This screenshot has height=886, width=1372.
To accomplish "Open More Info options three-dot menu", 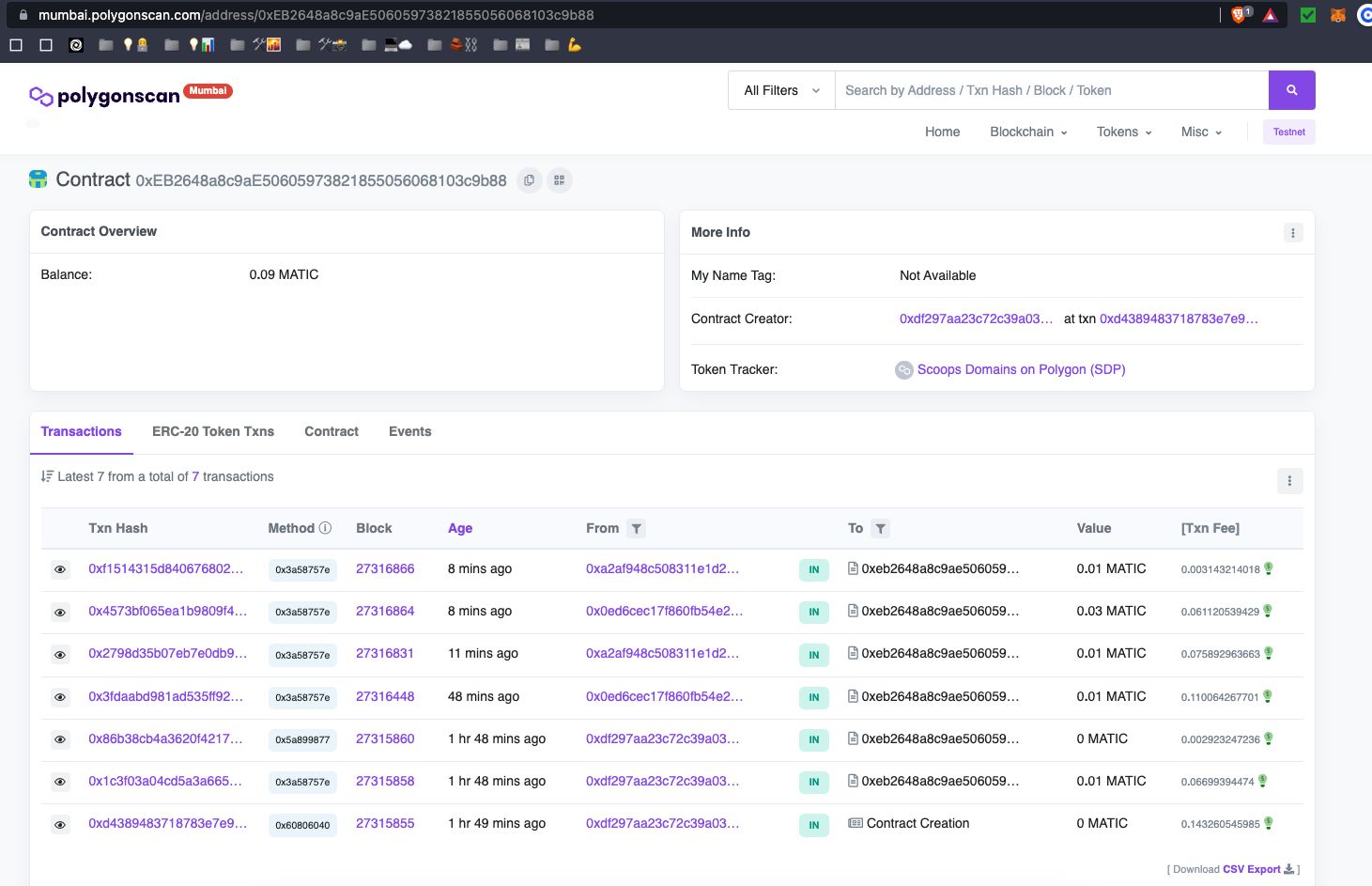I will click(x=1293, y=233).
